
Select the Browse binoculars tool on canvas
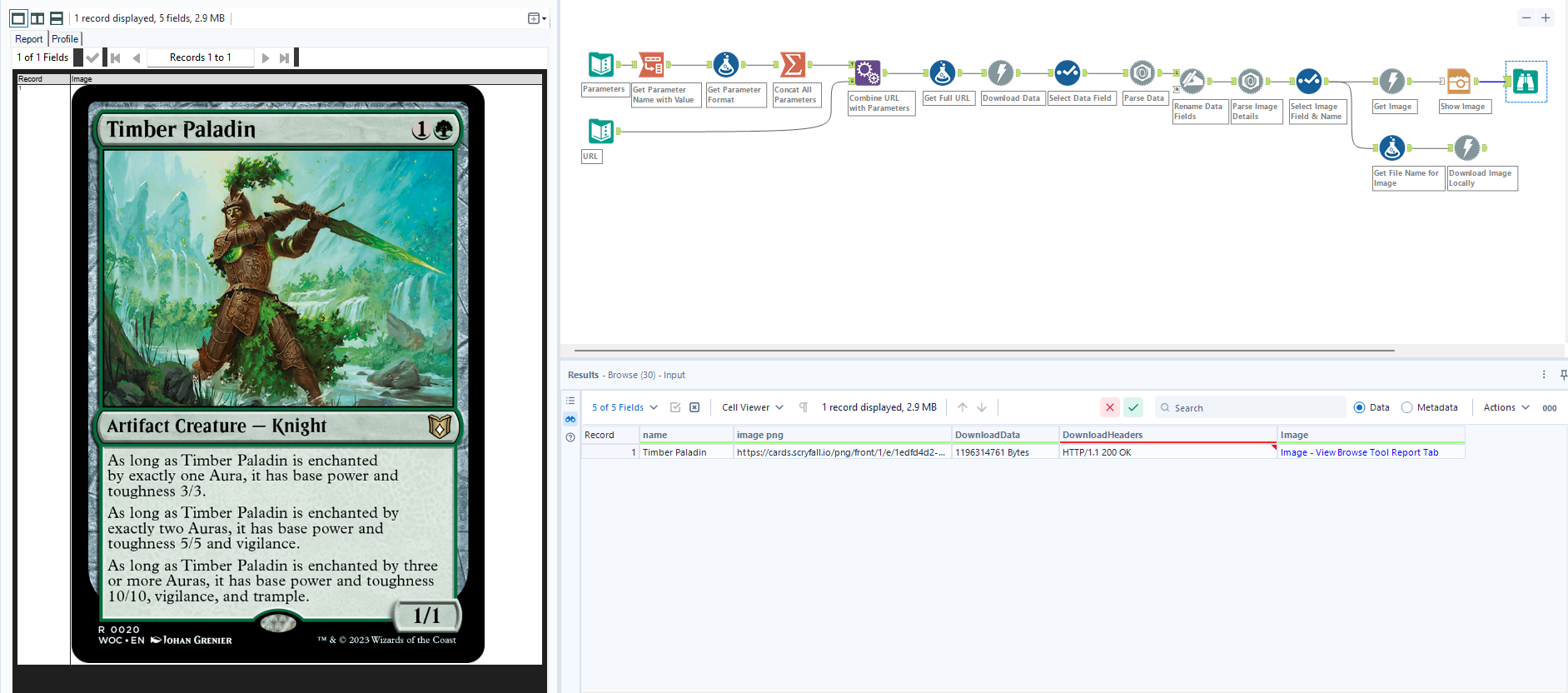click(x=1526, y=81)
